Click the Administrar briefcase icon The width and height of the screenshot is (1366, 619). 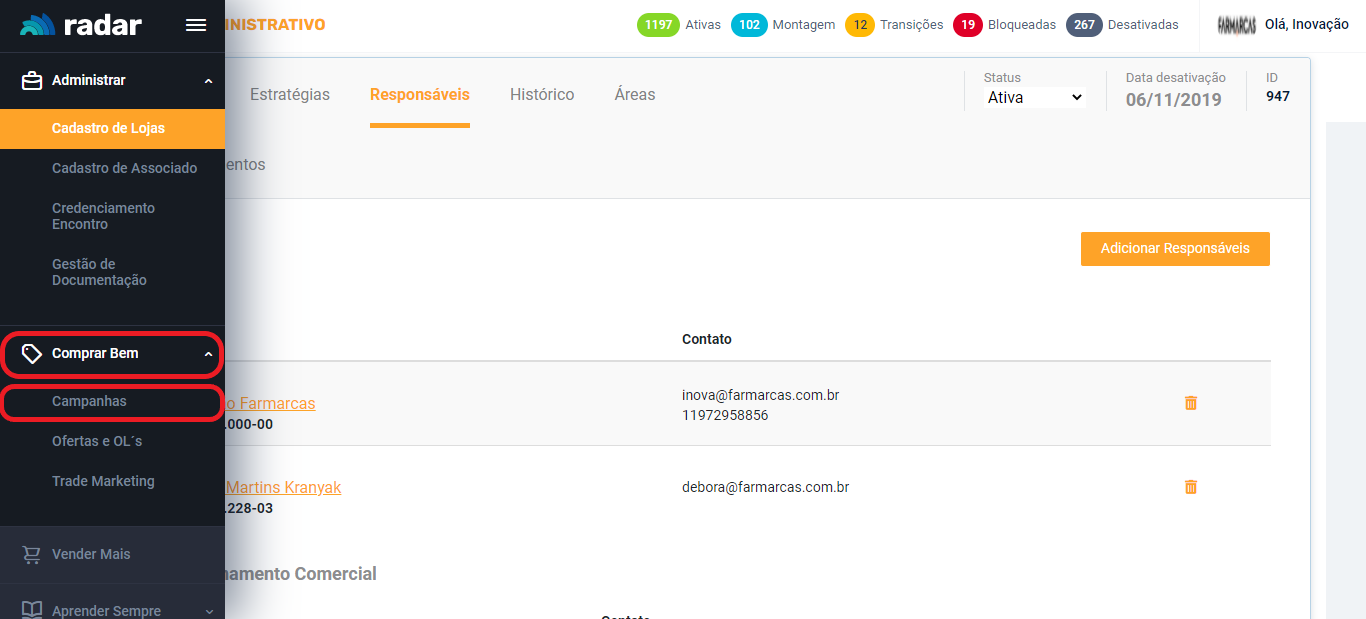pyautogui.click(x=32, y=80)
